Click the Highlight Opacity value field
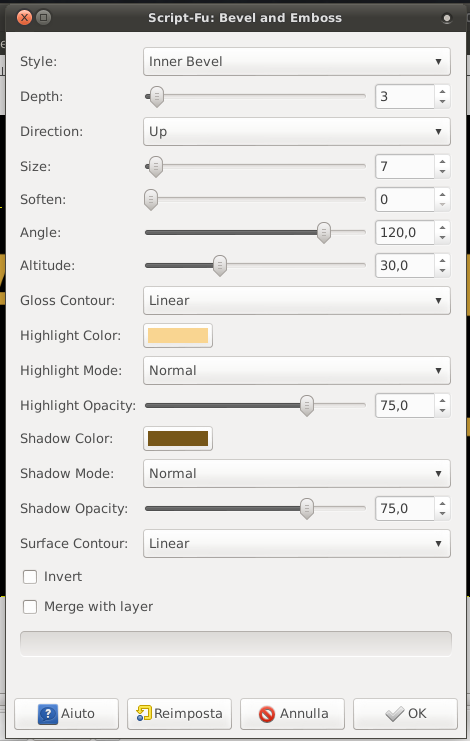This screenshot has width=470, height=741. pos(405,405)
